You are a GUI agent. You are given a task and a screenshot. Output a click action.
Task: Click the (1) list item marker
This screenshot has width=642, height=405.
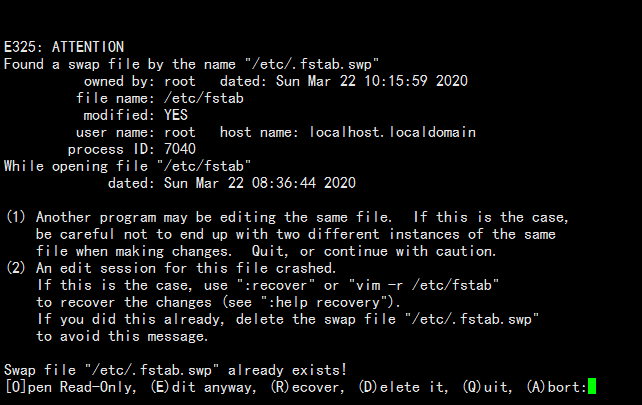click(x=16, y=217)
